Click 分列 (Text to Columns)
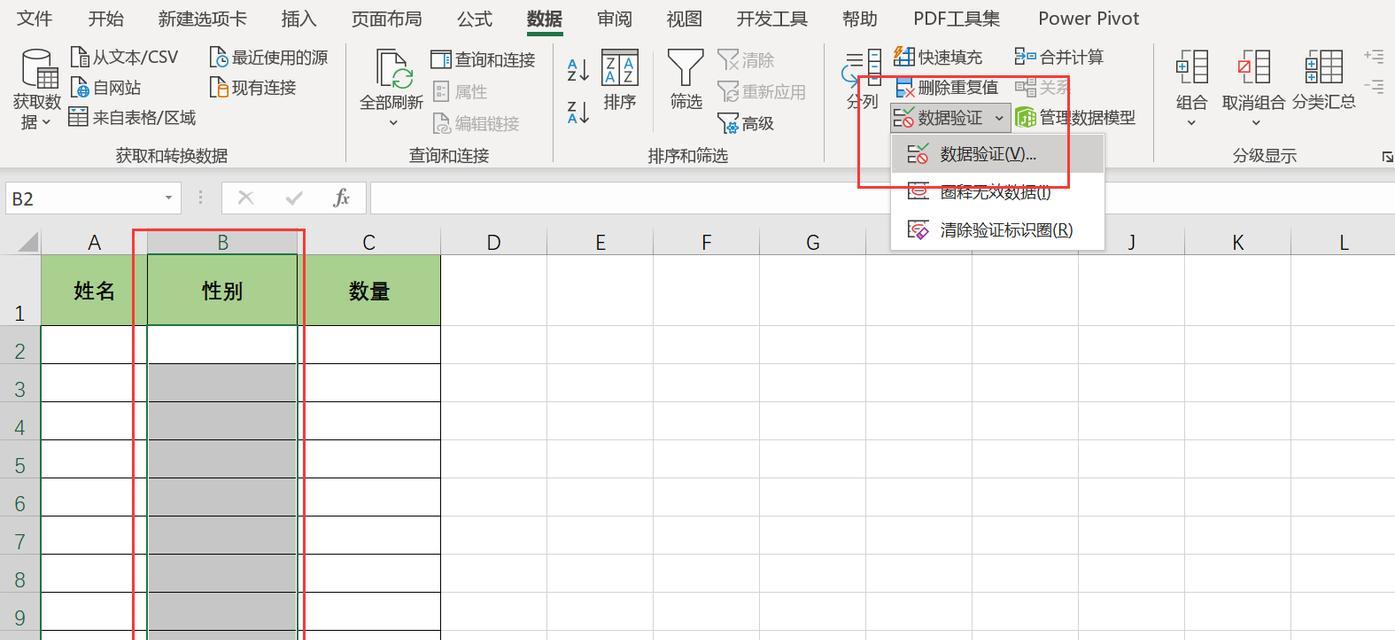This screenshot has height=640, width=1395. tap(861, 80)
